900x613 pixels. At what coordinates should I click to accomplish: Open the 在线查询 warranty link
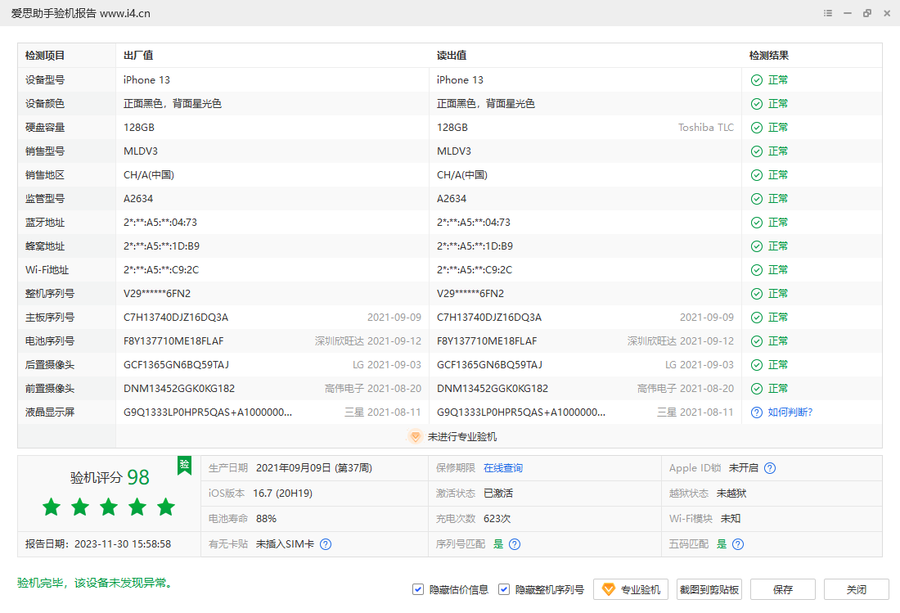click(x=503, y=468)
